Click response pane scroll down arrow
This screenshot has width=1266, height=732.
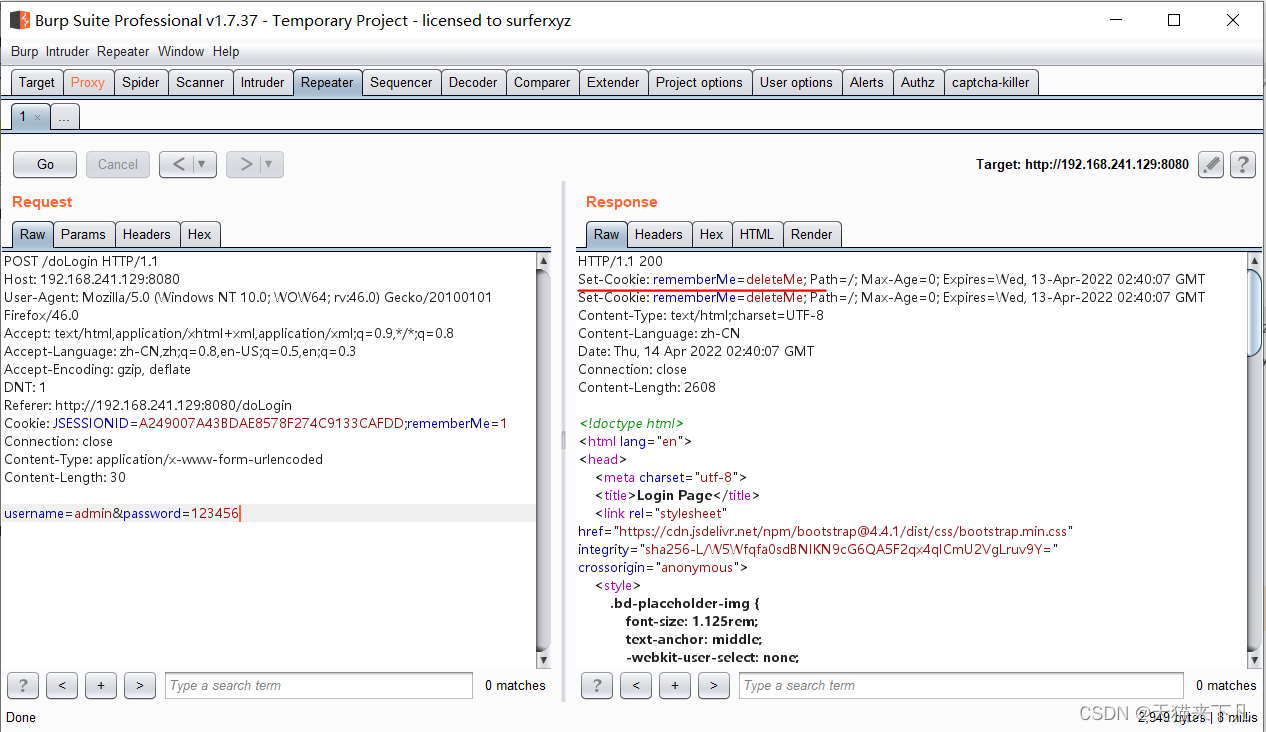(x=1255, y=661)
